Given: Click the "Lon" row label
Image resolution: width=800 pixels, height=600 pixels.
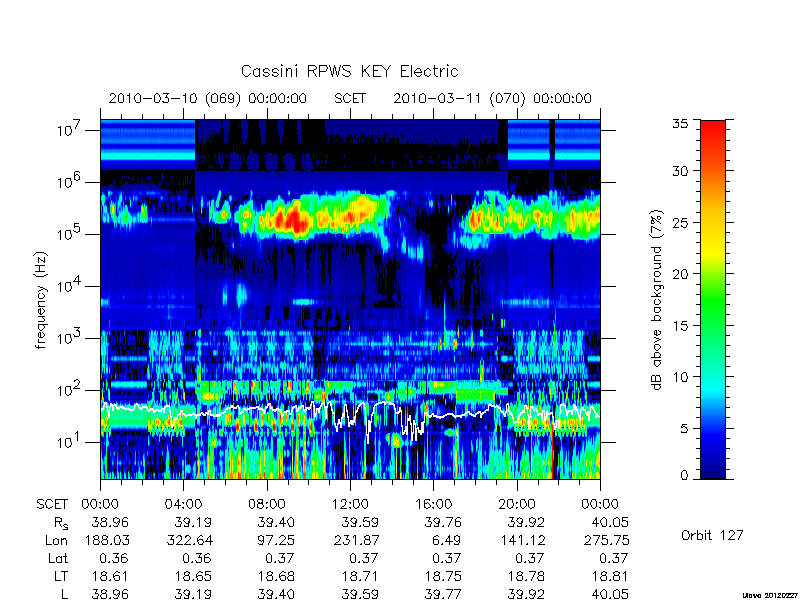Looking at the screenshot, I should point(56,540).
